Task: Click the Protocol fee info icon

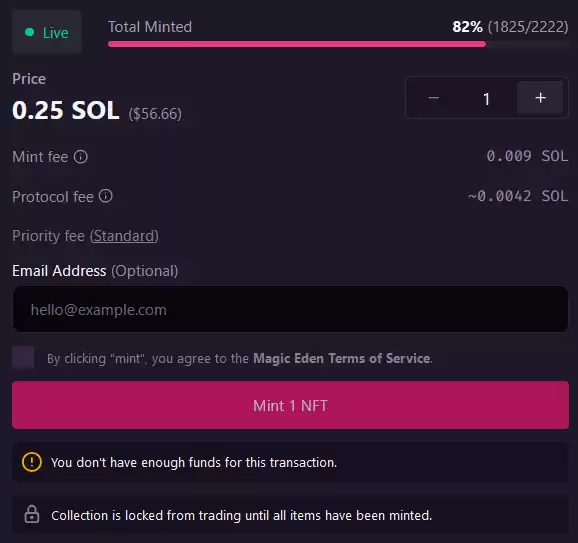Action: 105,196
